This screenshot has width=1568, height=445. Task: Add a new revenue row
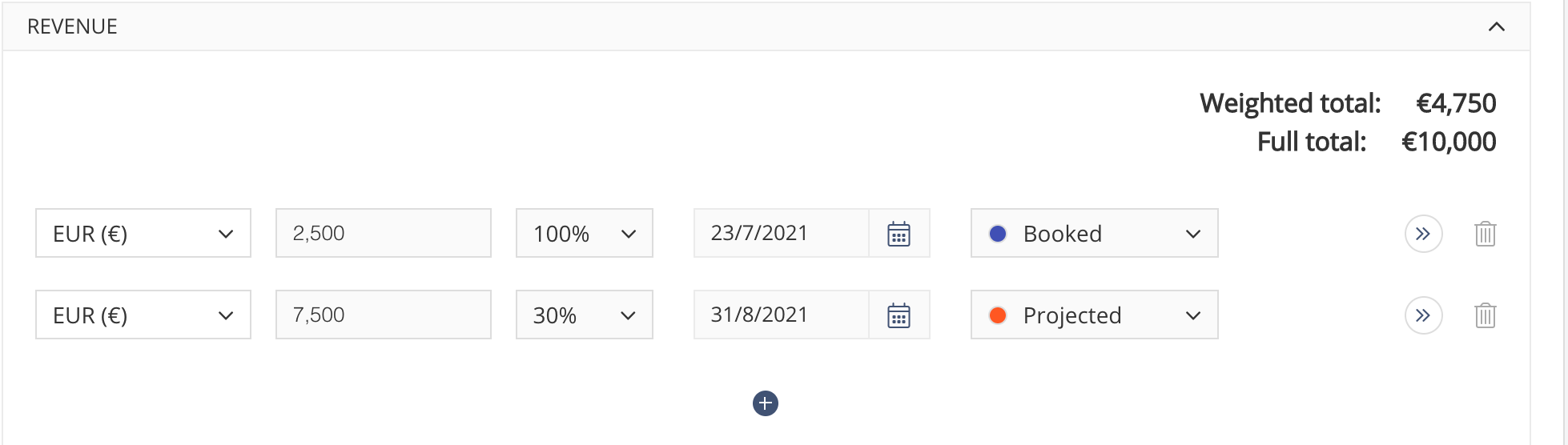766,403
